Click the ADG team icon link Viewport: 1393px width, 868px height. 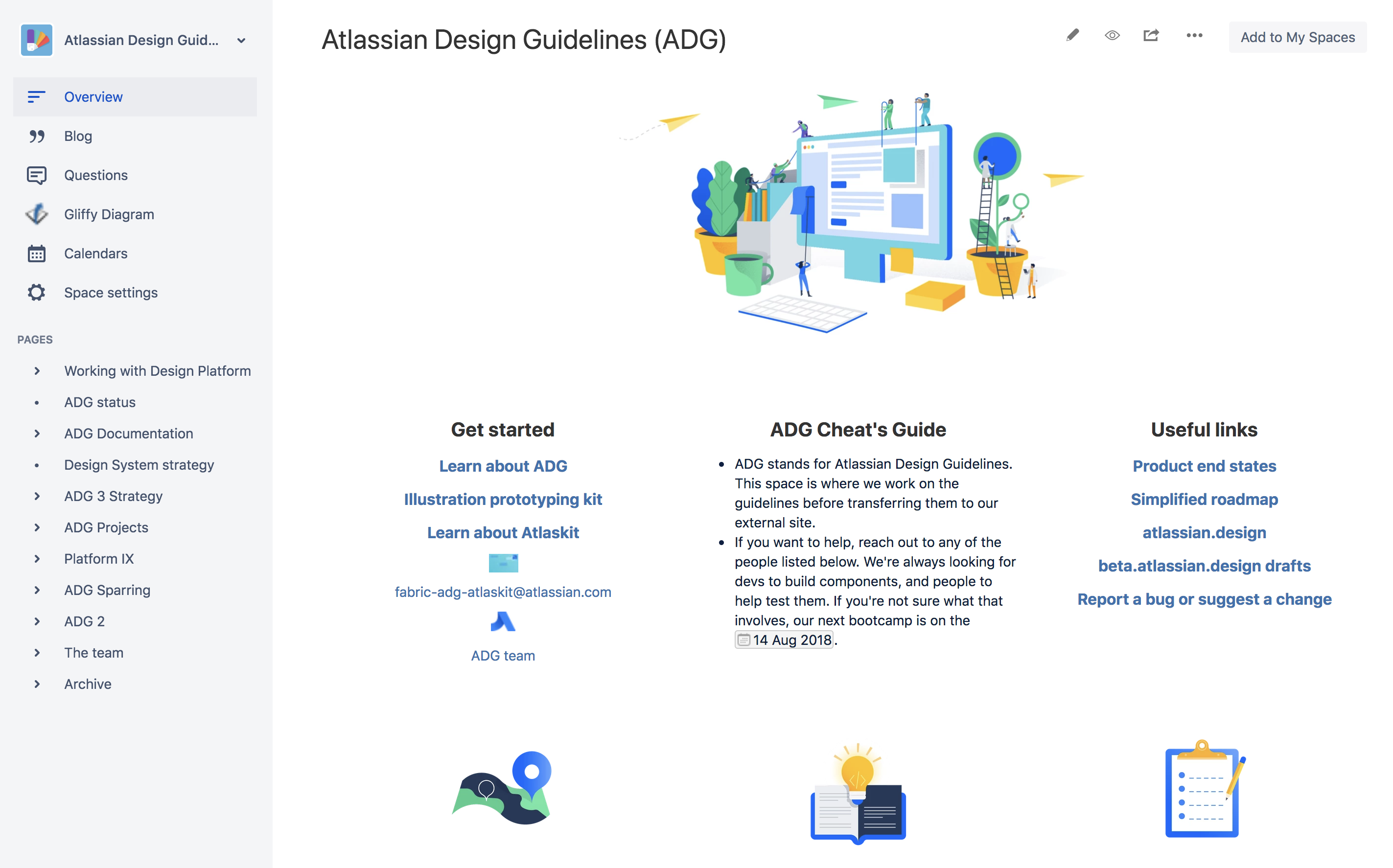coord(503,622)
